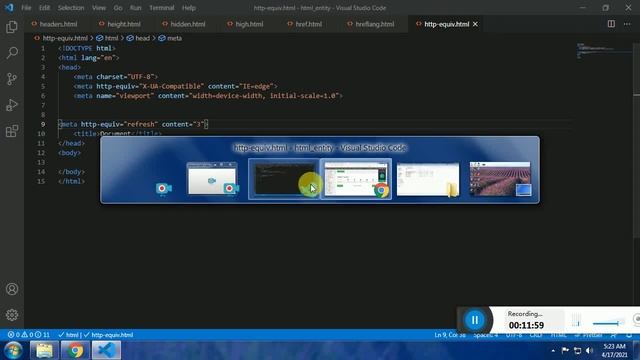Select the VS Code thumbnail in task switcher
The image size is (640, 360).
[x=284, y=179]
